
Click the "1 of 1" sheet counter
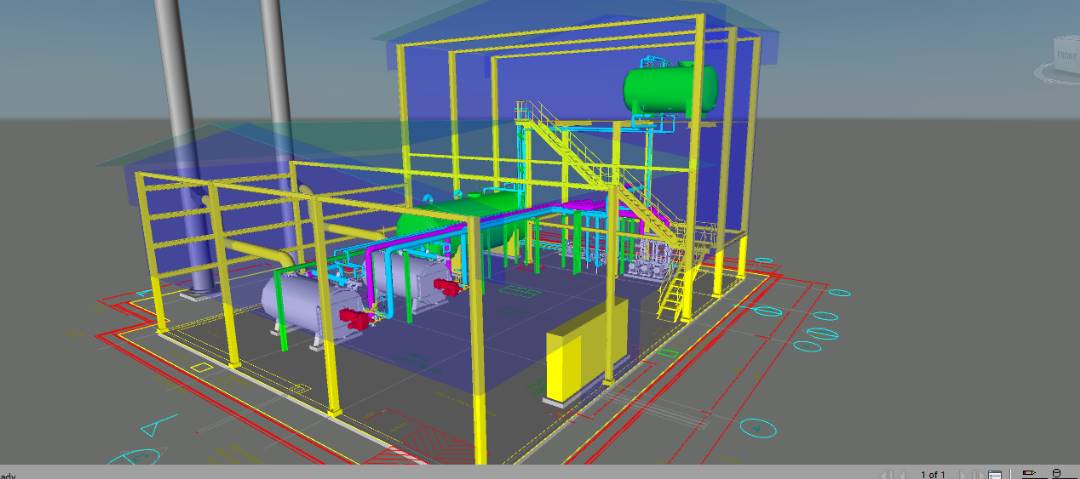point(932,474)
